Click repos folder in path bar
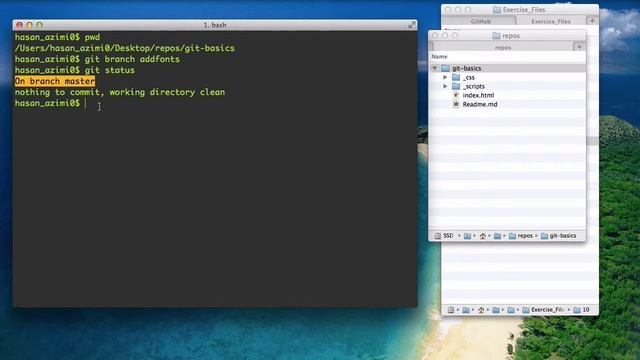The image size is (640, 360). [521, 236]
